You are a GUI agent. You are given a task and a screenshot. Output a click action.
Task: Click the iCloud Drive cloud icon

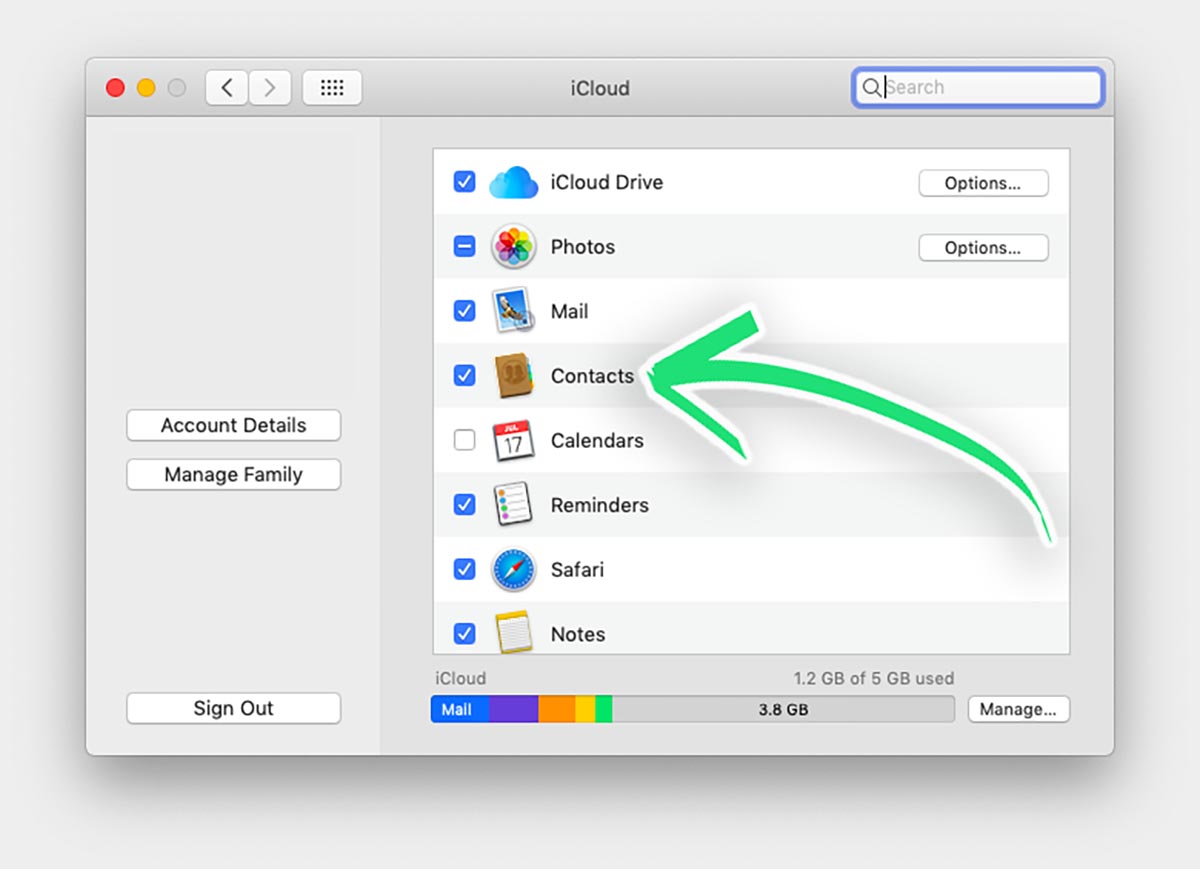click(x=513, y=183)
